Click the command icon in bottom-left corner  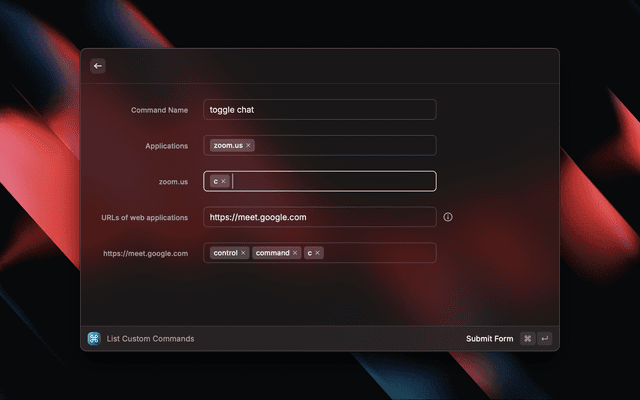pos(93,338)
